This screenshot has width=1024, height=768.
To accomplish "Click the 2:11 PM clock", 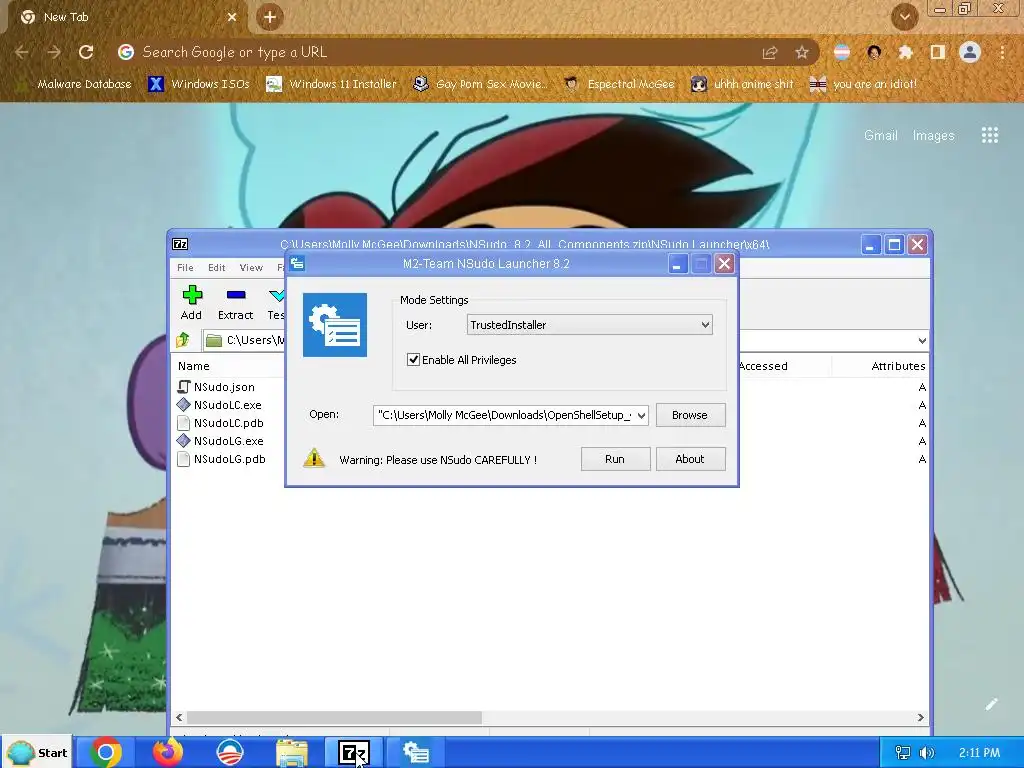I will point(980,753).
